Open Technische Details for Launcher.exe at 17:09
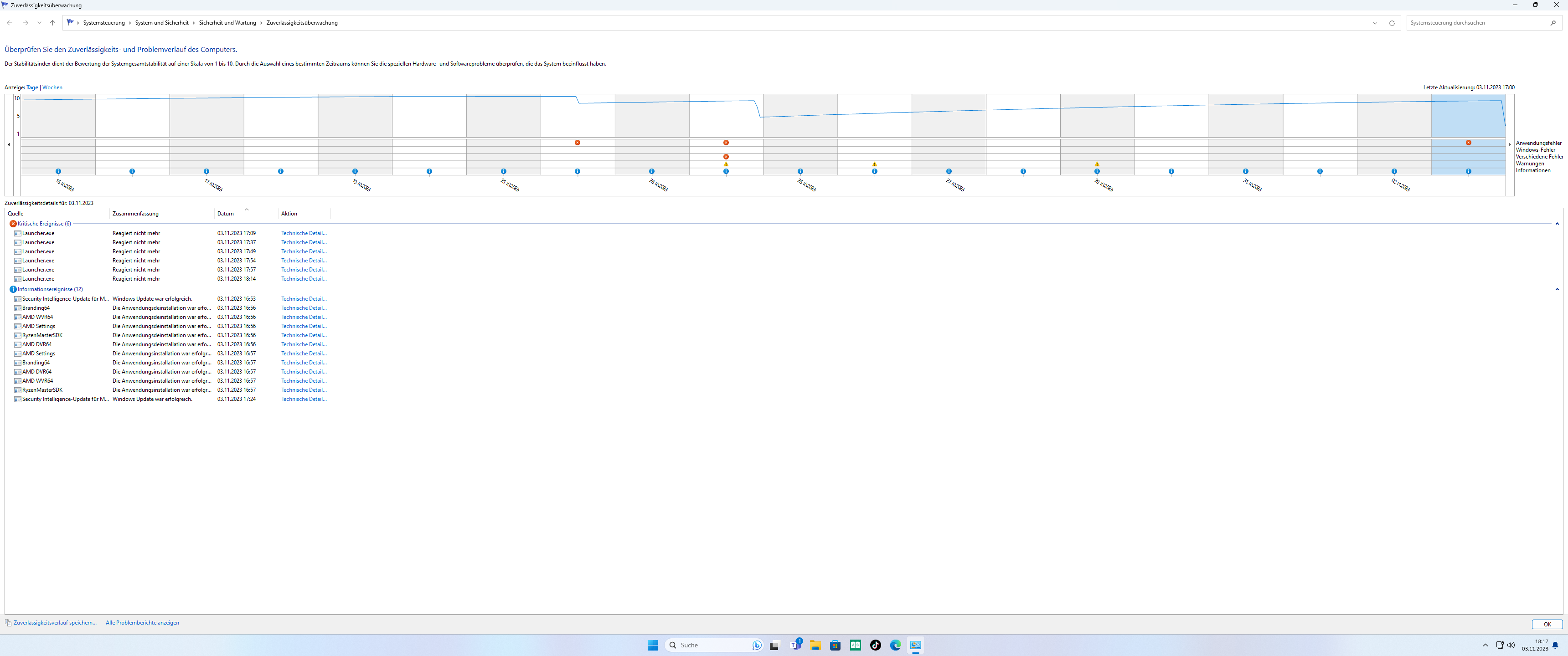The image size is (1568, 656). (304, 234)
